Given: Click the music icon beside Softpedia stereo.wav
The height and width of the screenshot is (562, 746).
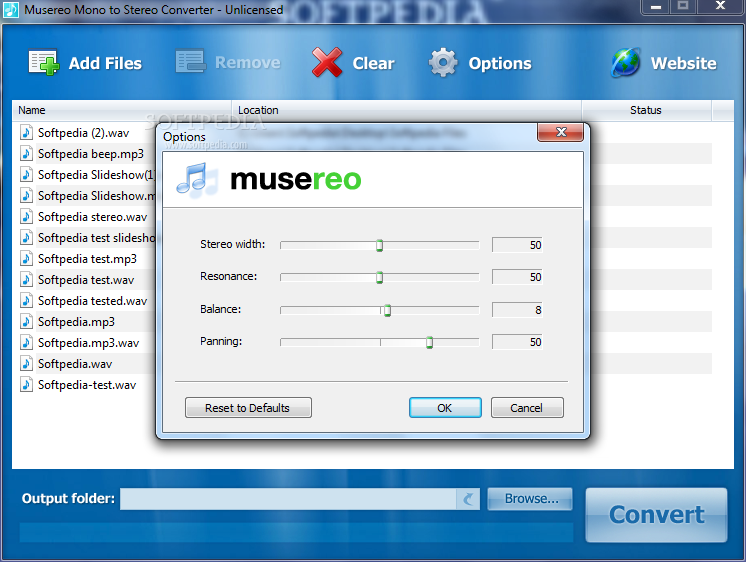Looking at the screenshot, I should point(27,217).
